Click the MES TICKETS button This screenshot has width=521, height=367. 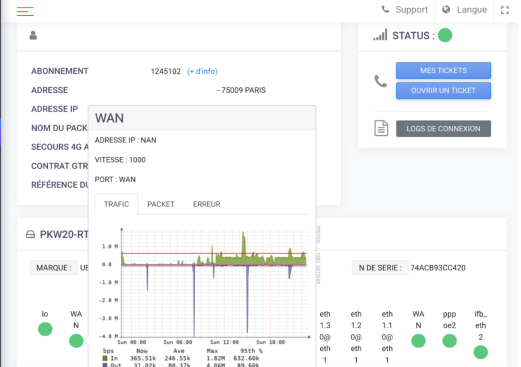pyautogui.click(x=443, y=71)
